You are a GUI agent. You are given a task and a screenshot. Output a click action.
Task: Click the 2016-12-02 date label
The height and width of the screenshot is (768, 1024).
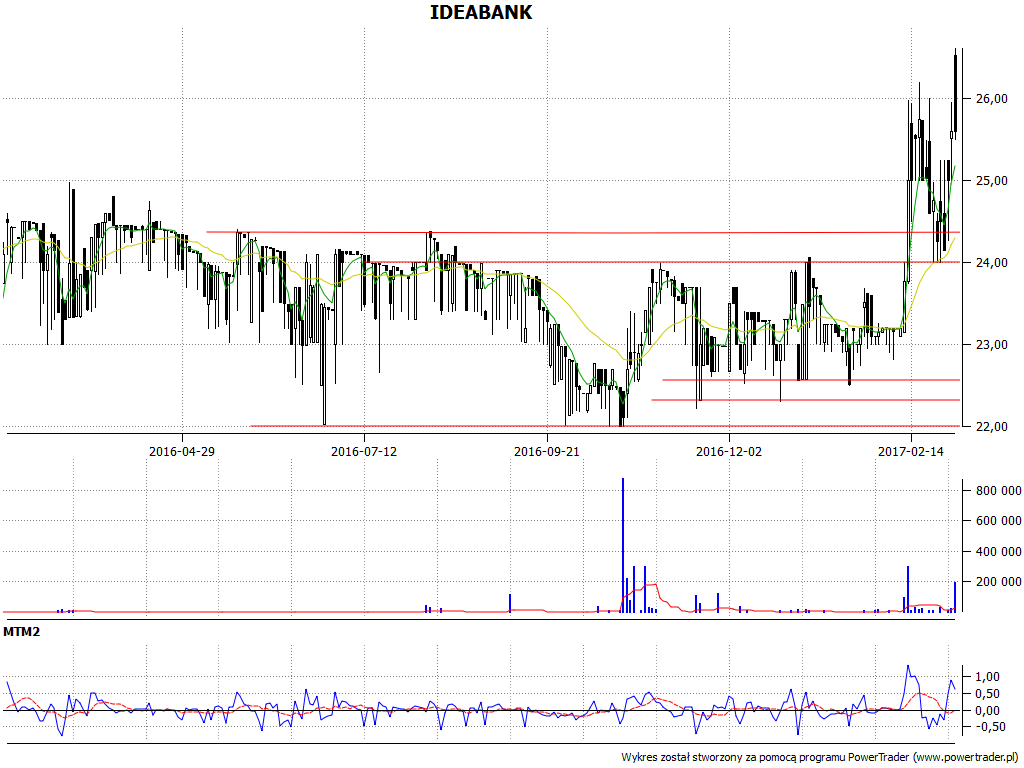click(729, 451)
